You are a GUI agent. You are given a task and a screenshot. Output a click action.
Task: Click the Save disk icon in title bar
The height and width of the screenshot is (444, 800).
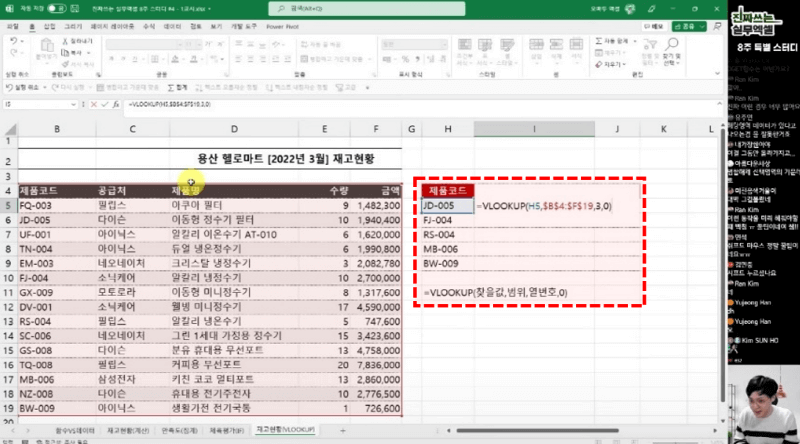click(75, 9)
